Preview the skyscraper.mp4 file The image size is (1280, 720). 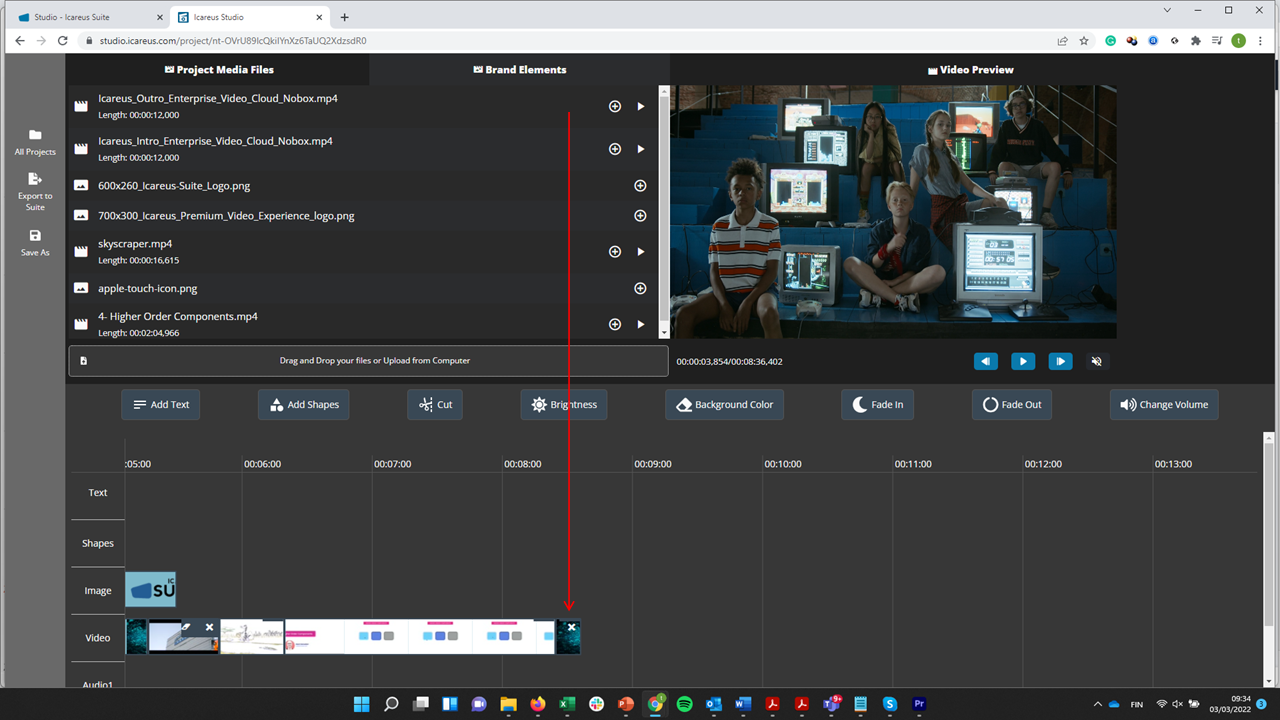coord(641,252)
